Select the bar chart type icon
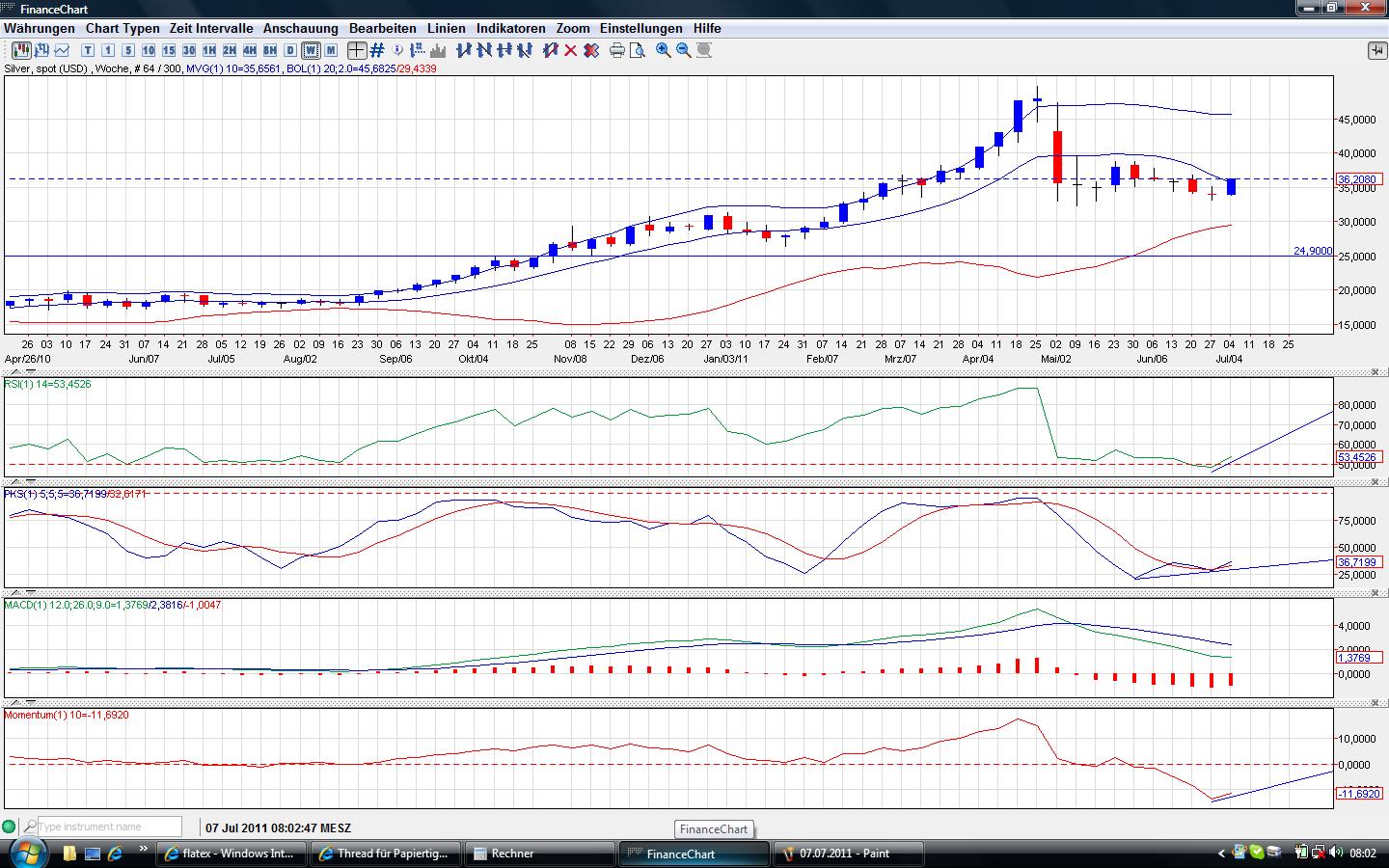This screenshot has width=1389, height=868. click(42, 50)
